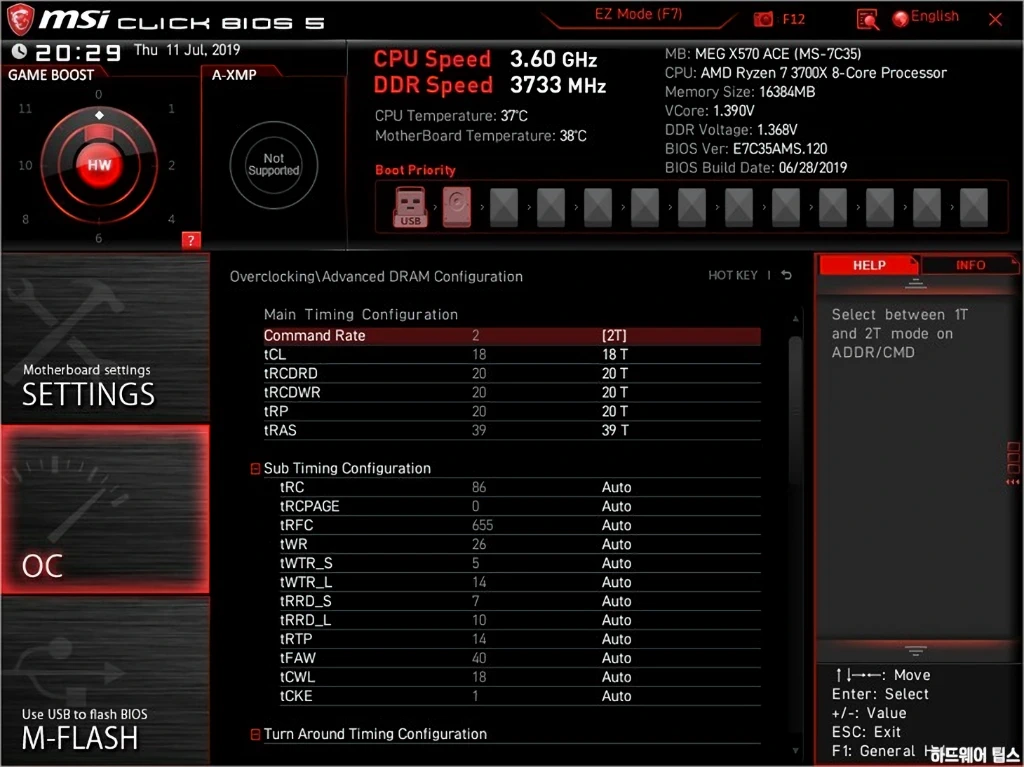Click the tRRD_L Auto value
This screenshot has width=1024, height=767.
pos(616,619)
